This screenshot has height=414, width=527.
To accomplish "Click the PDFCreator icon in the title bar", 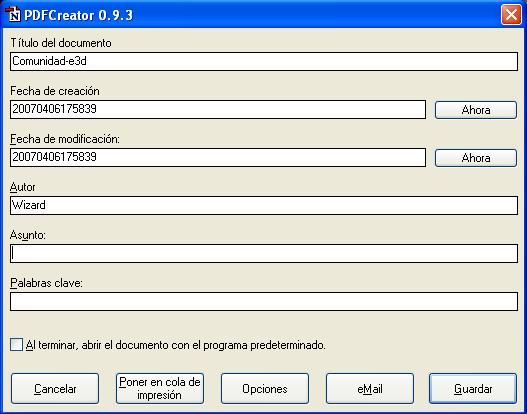I will pyautogui.click(x=13, y=15).
